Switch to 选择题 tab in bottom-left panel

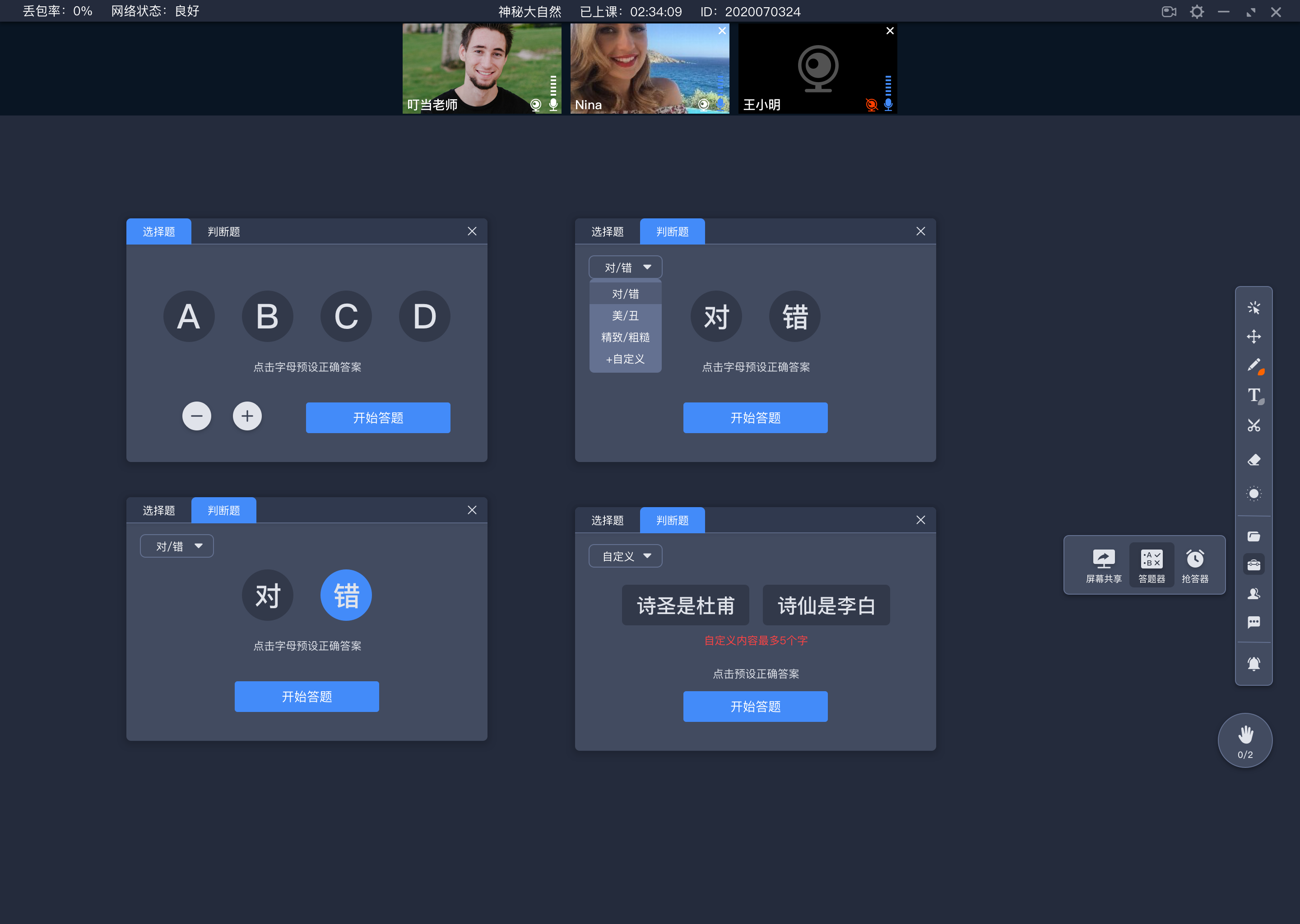(x=159, y=511)
